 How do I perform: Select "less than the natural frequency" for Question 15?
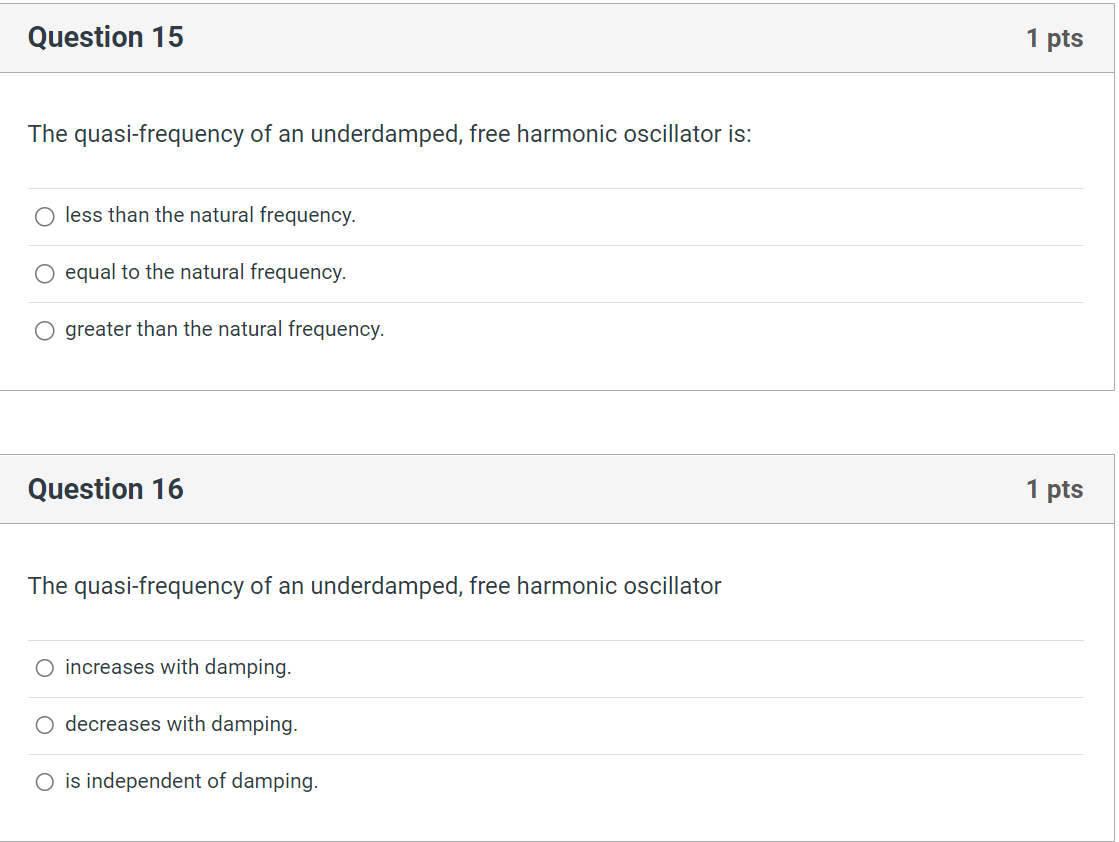(44, 216)
